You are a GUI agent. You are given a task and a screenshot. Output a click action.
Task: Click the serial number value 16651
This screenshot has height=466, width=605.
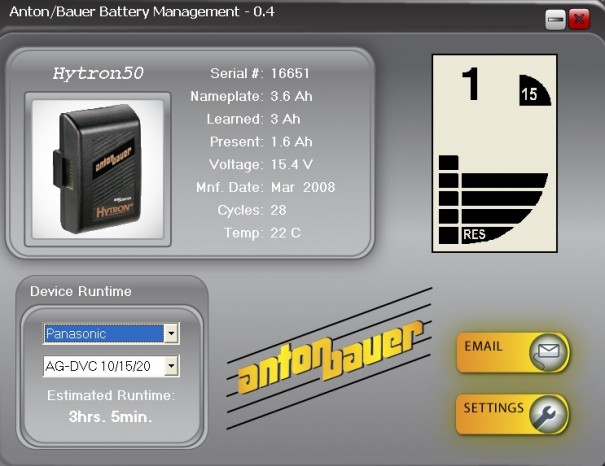(x=290, y=73)
